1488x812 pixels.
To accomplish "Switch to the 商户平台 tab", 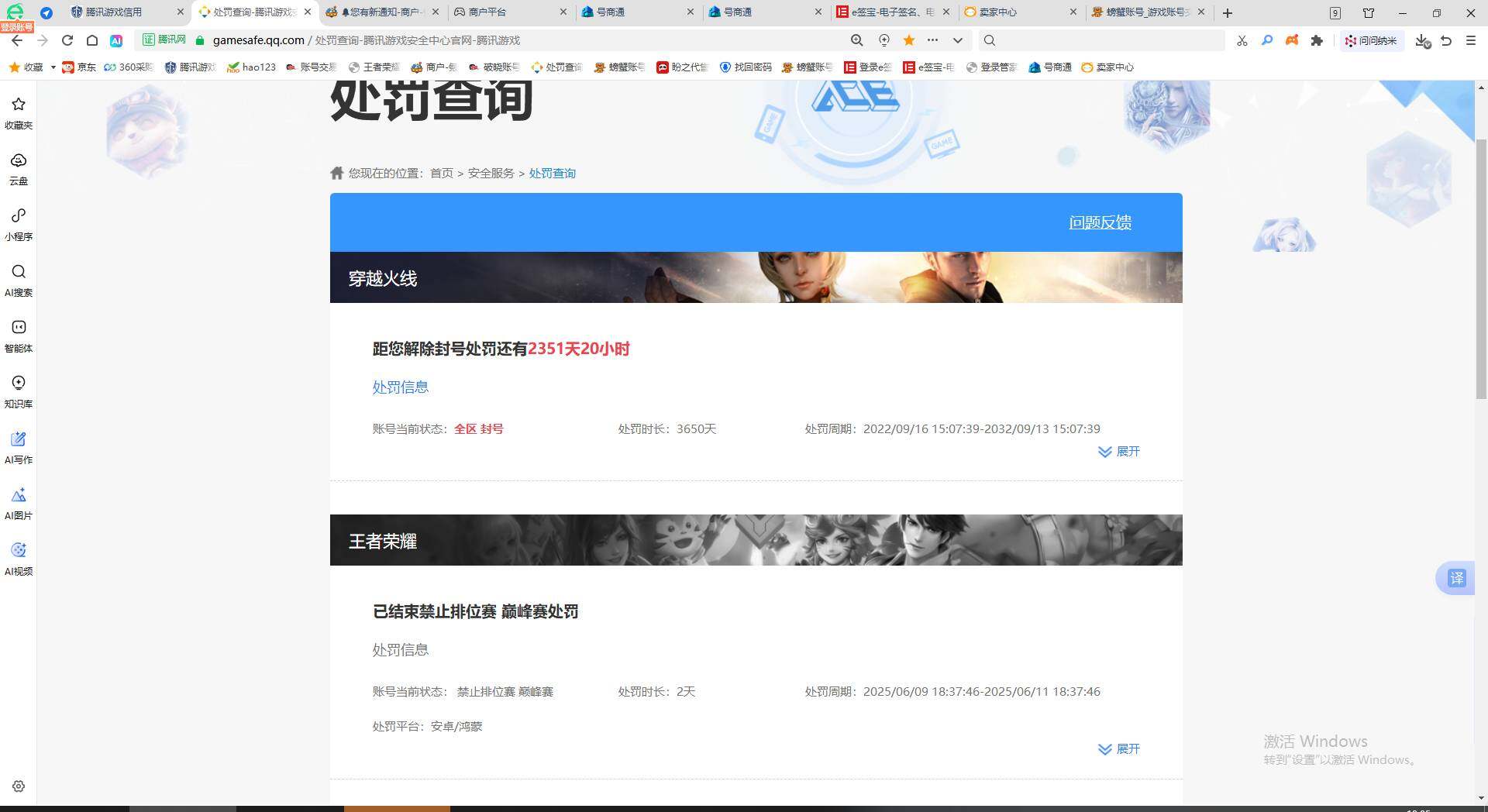I will tap(488, 12).
